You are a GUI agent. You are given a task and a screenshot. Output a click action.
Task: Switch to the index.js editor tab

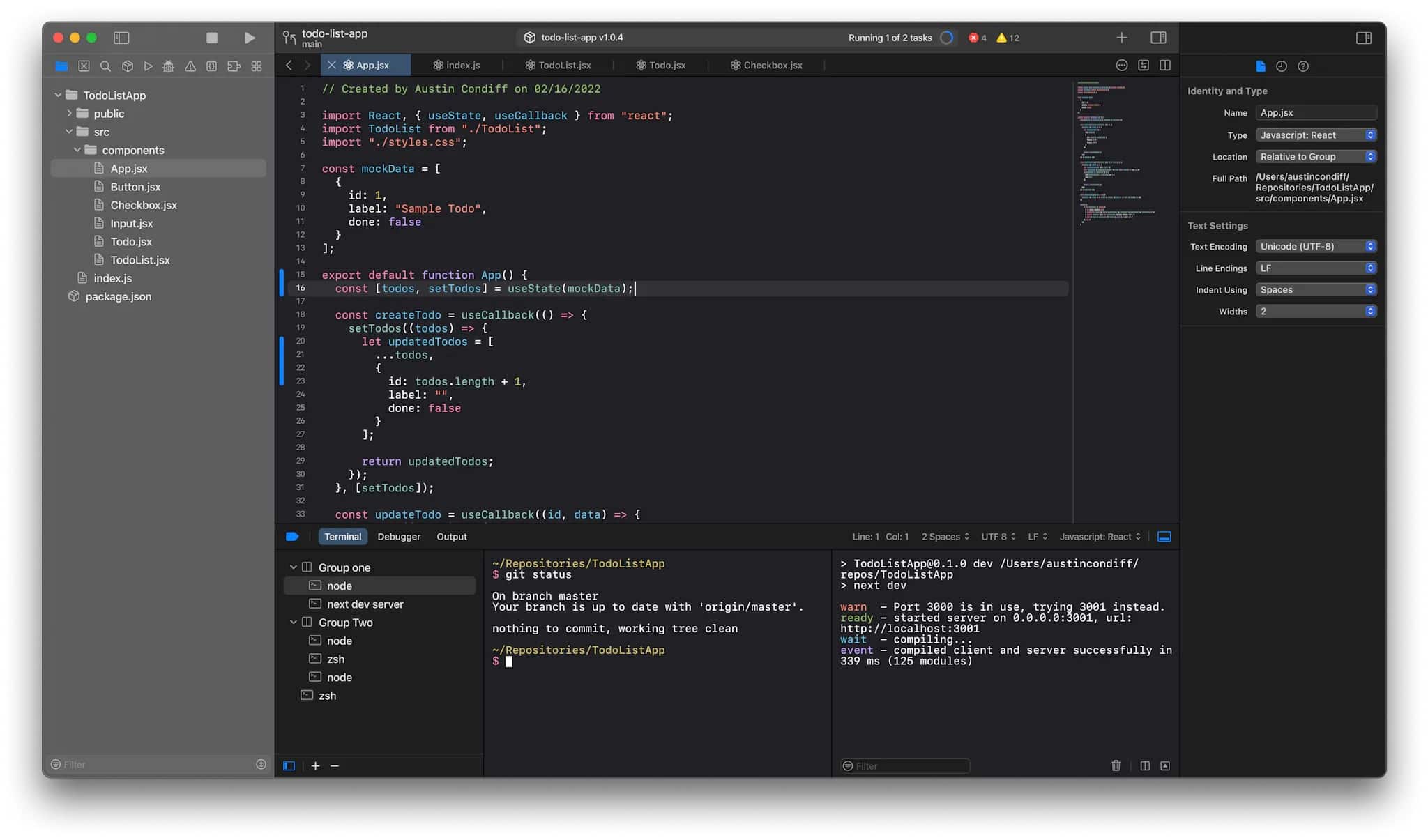click(x=457, y=65)
